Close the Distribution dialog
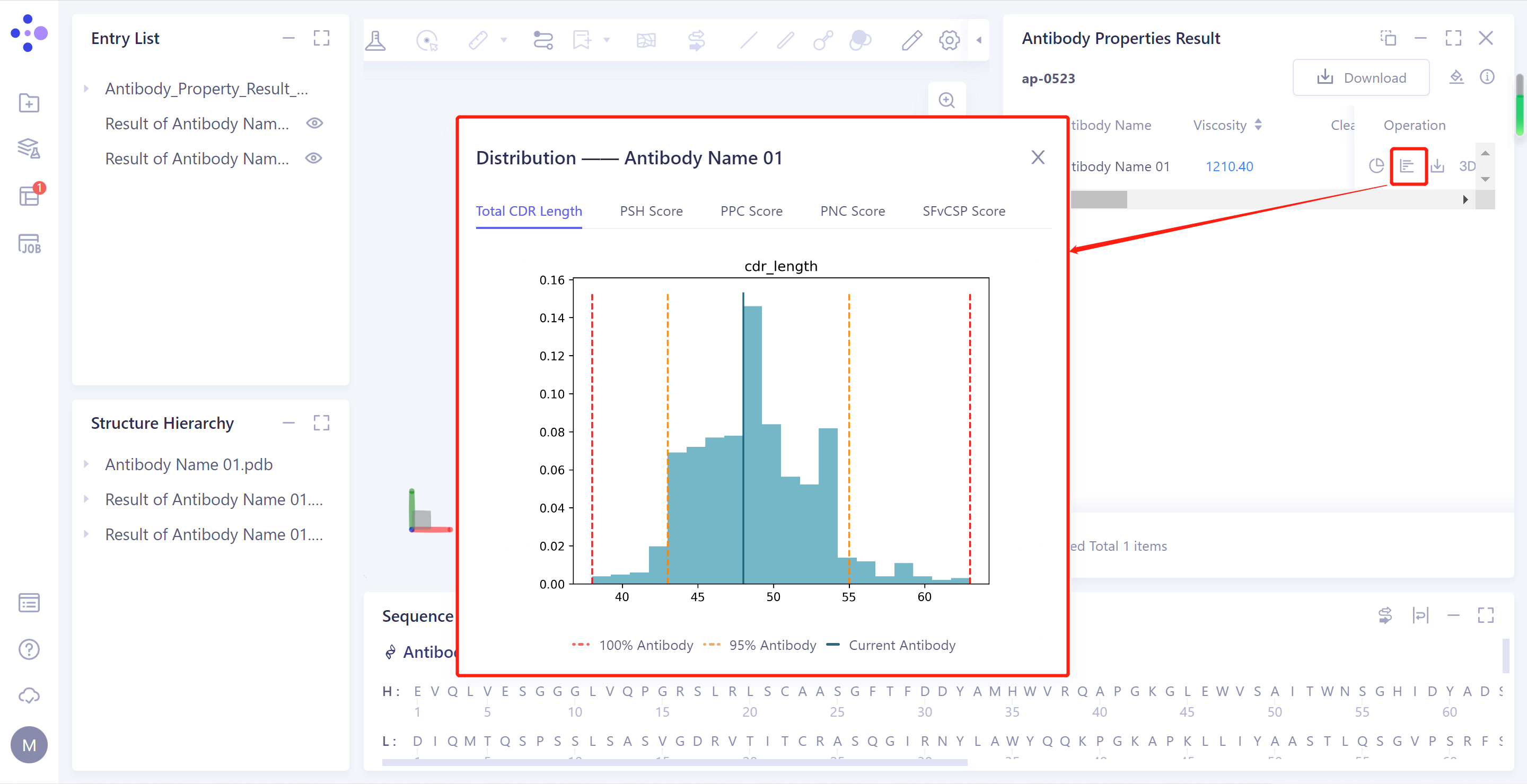The image size is (1527, 784). [x=1038, y=157]
